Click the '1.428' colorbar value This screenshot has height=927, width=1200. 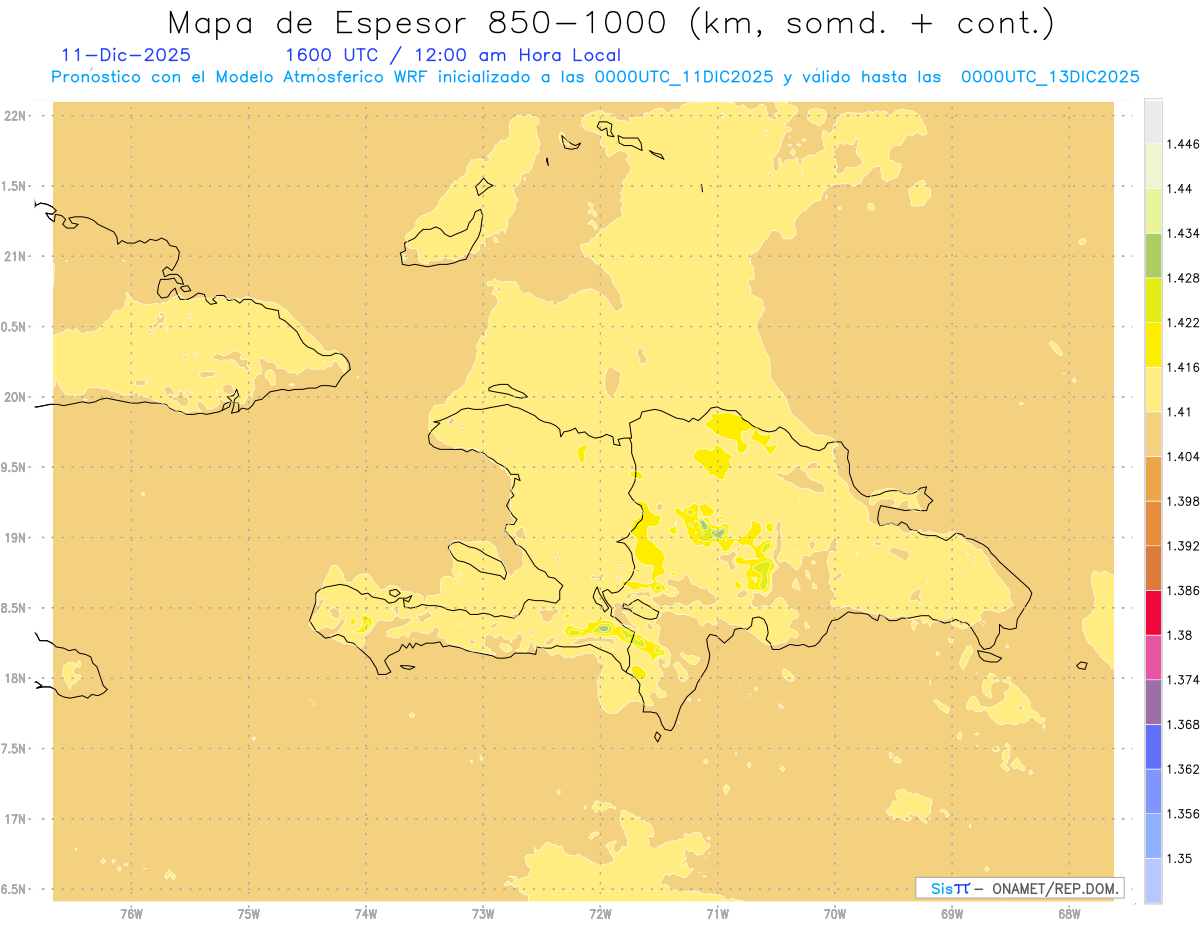tap(1185, 278)
